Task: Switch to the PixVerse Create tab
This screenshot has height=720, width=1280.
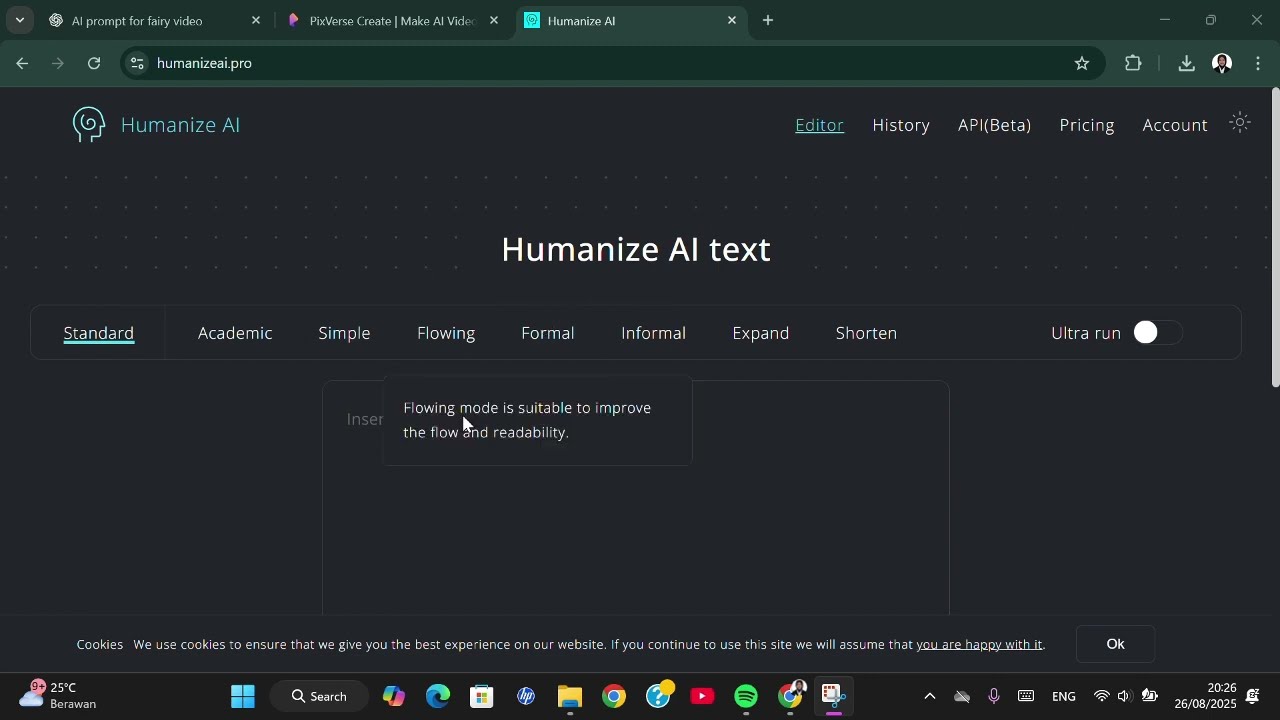Action: pos(392,20)
